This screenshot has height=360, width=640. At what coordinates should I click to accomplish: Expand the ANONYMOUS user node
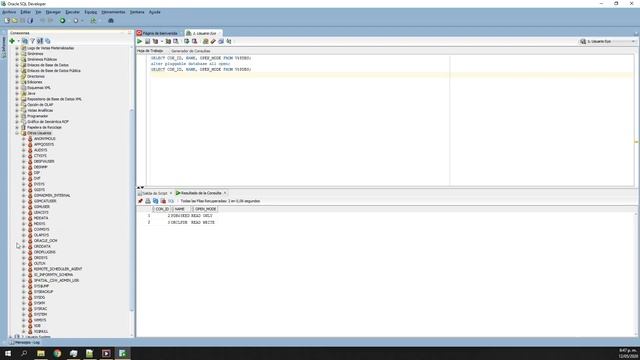pos(23,139)
